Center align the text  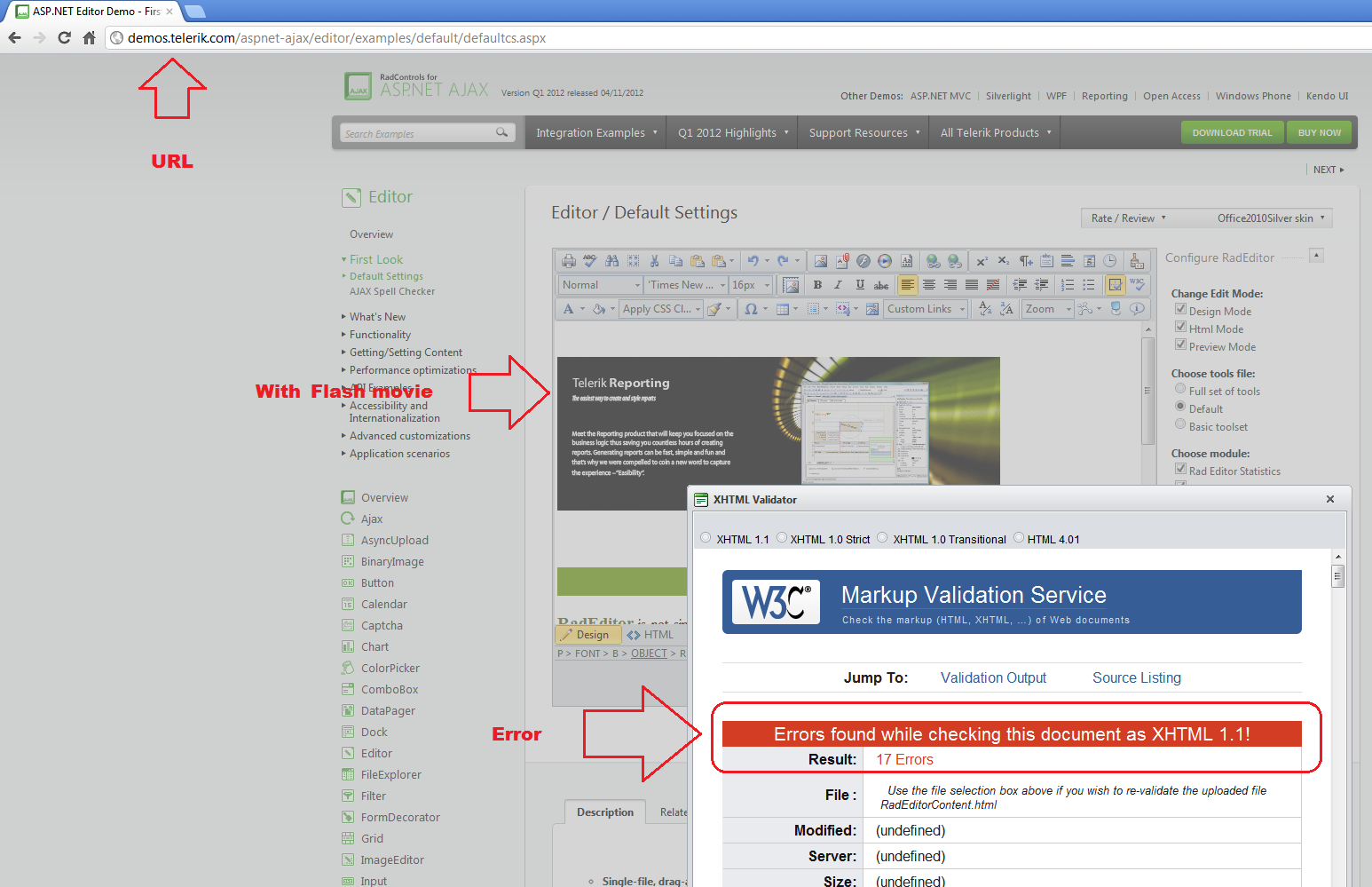point(929,285)
